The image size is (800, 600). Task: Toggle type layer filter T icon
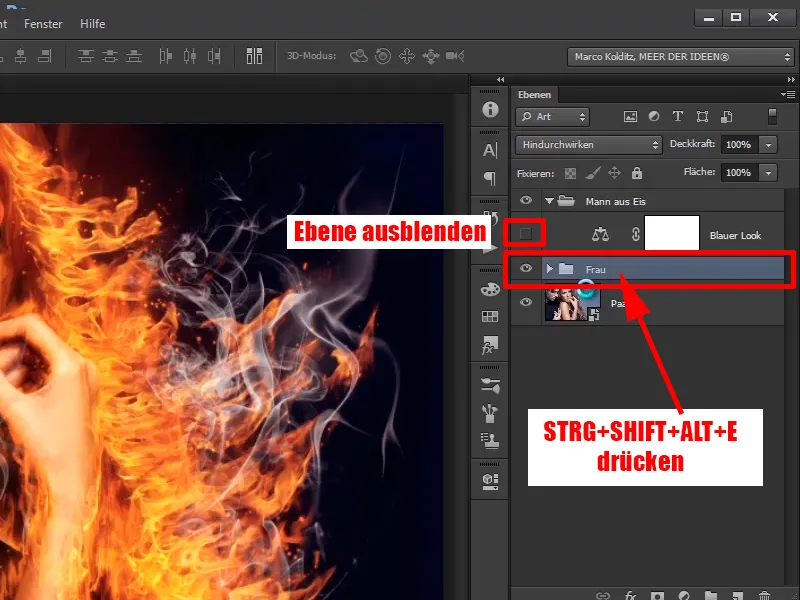pyautogui.click(x=678, y=116)
